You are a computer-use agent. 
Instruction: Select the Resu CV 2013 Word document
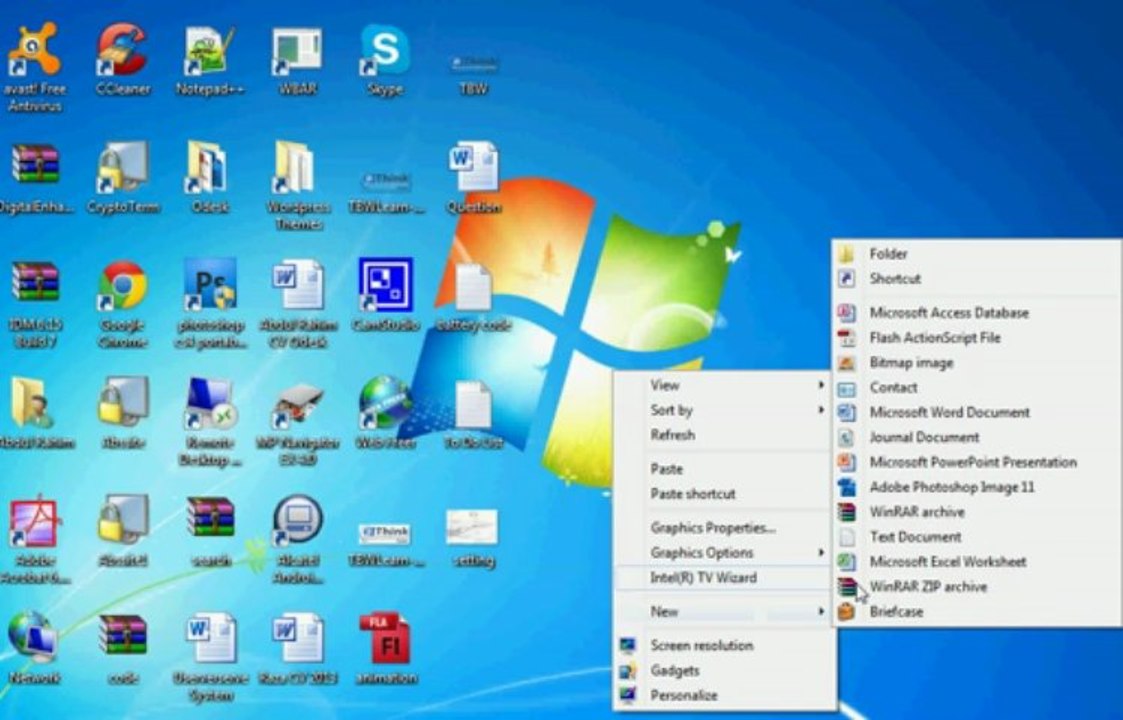tap(298, 648)
